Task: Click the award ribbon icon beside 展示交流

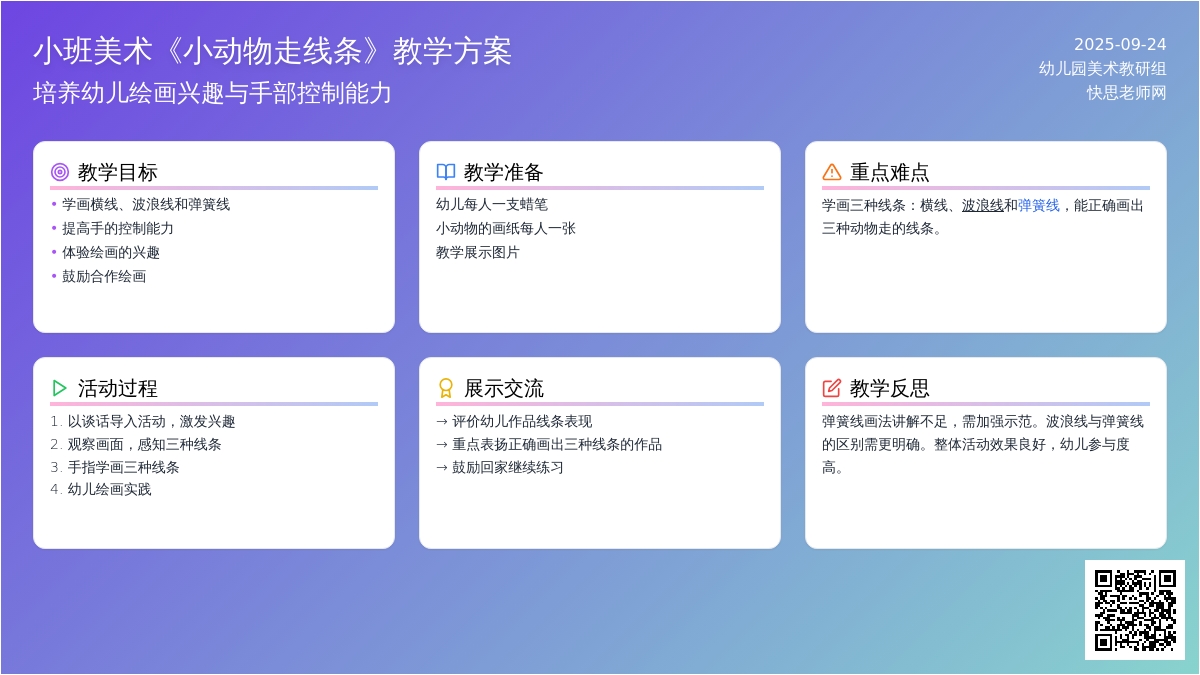Action: (x=446, y=388)
